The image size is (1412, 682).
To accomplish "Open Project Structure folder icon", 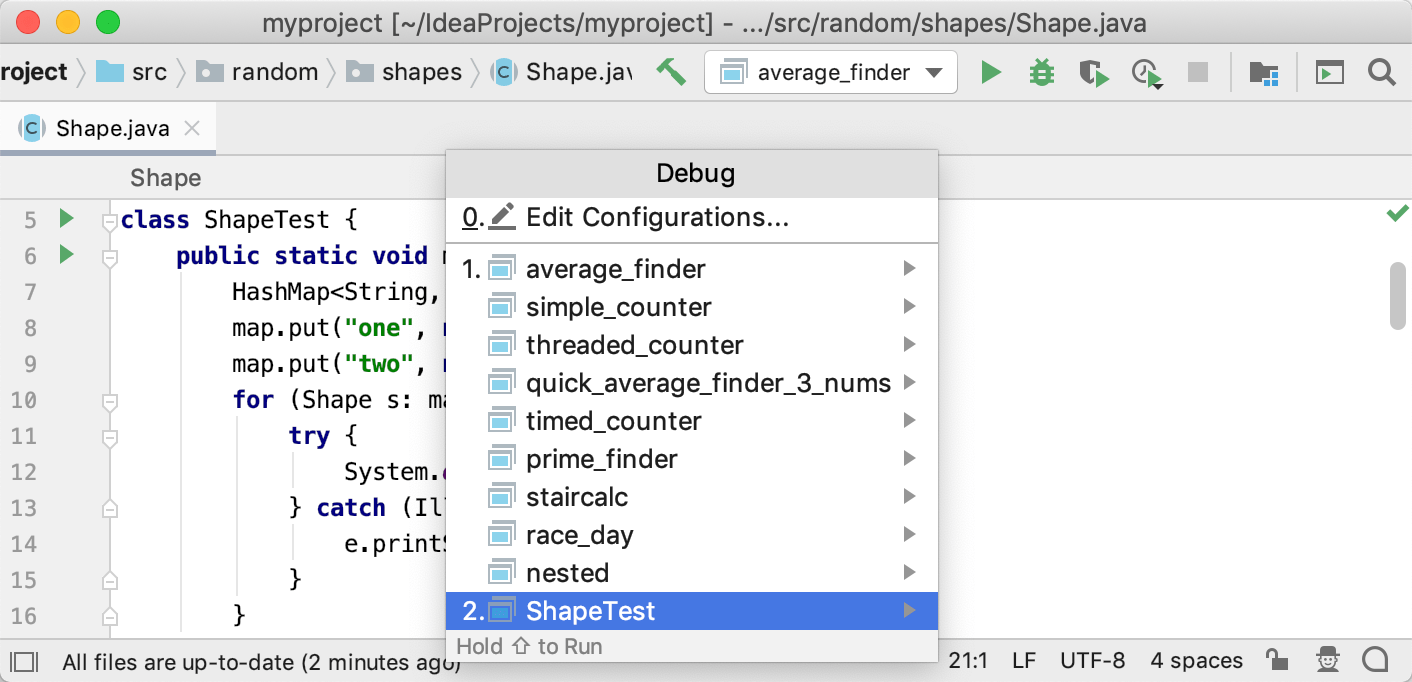I will click(x=1264, y=73).
